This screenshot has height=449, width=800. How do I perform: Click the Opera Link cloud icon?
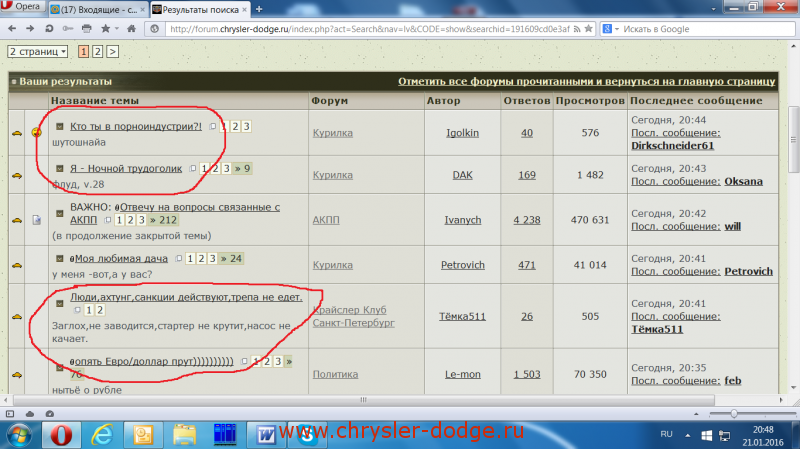tap(30, 414)
